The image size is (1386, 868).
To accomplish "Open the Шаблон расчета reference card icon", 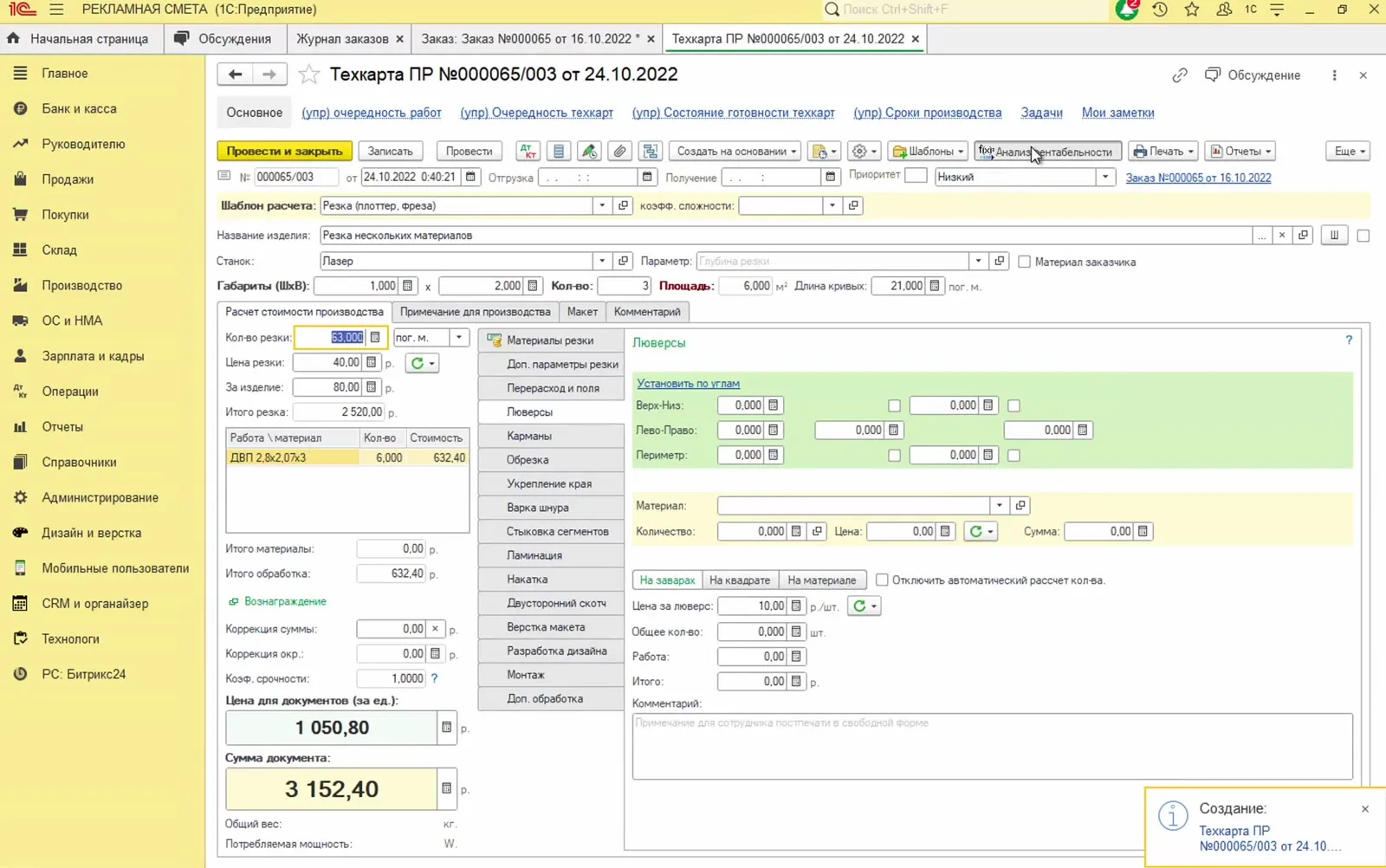I will point(623,206).
